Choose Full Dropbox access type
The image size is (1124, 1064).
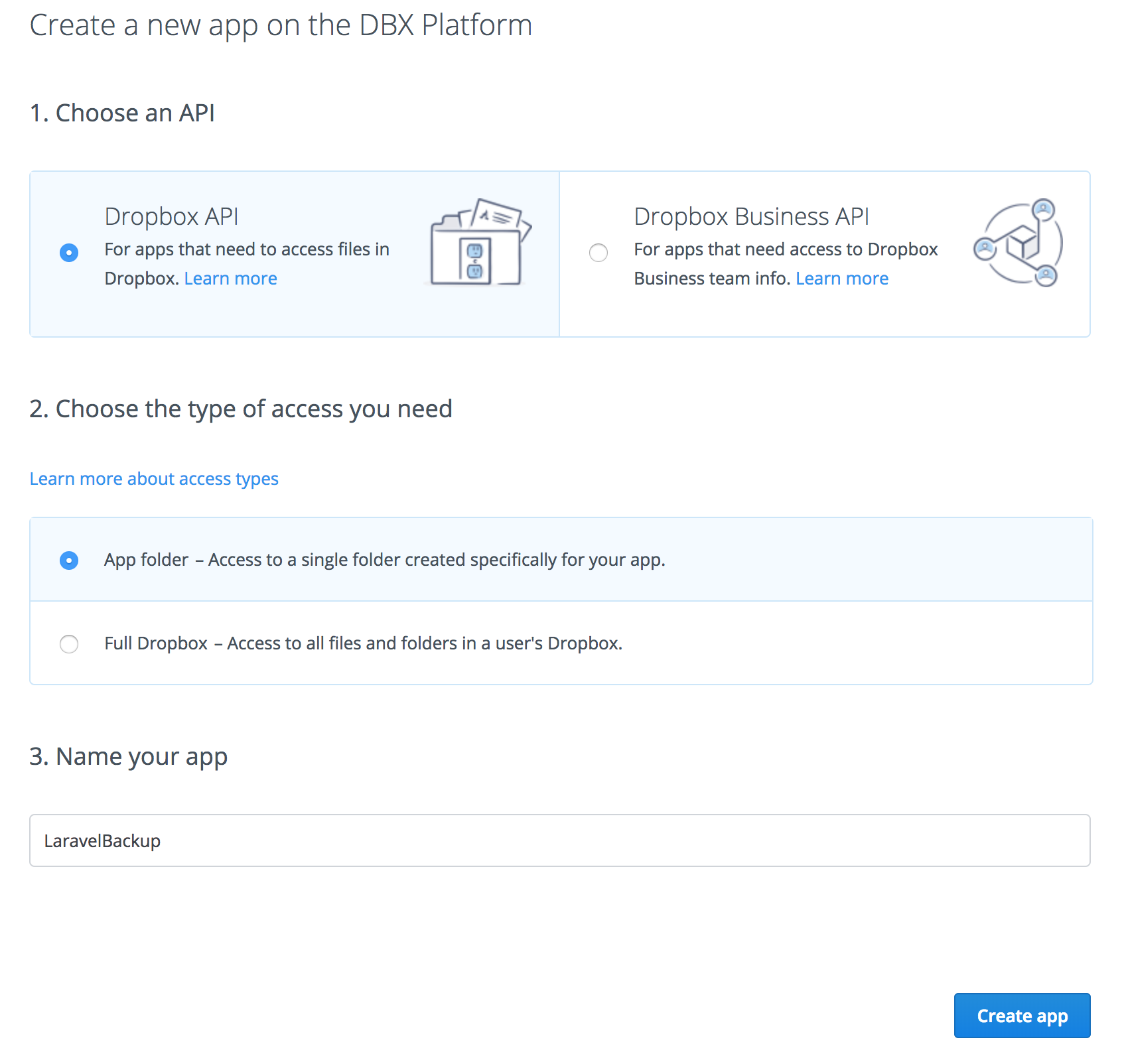tap(68, 643)
